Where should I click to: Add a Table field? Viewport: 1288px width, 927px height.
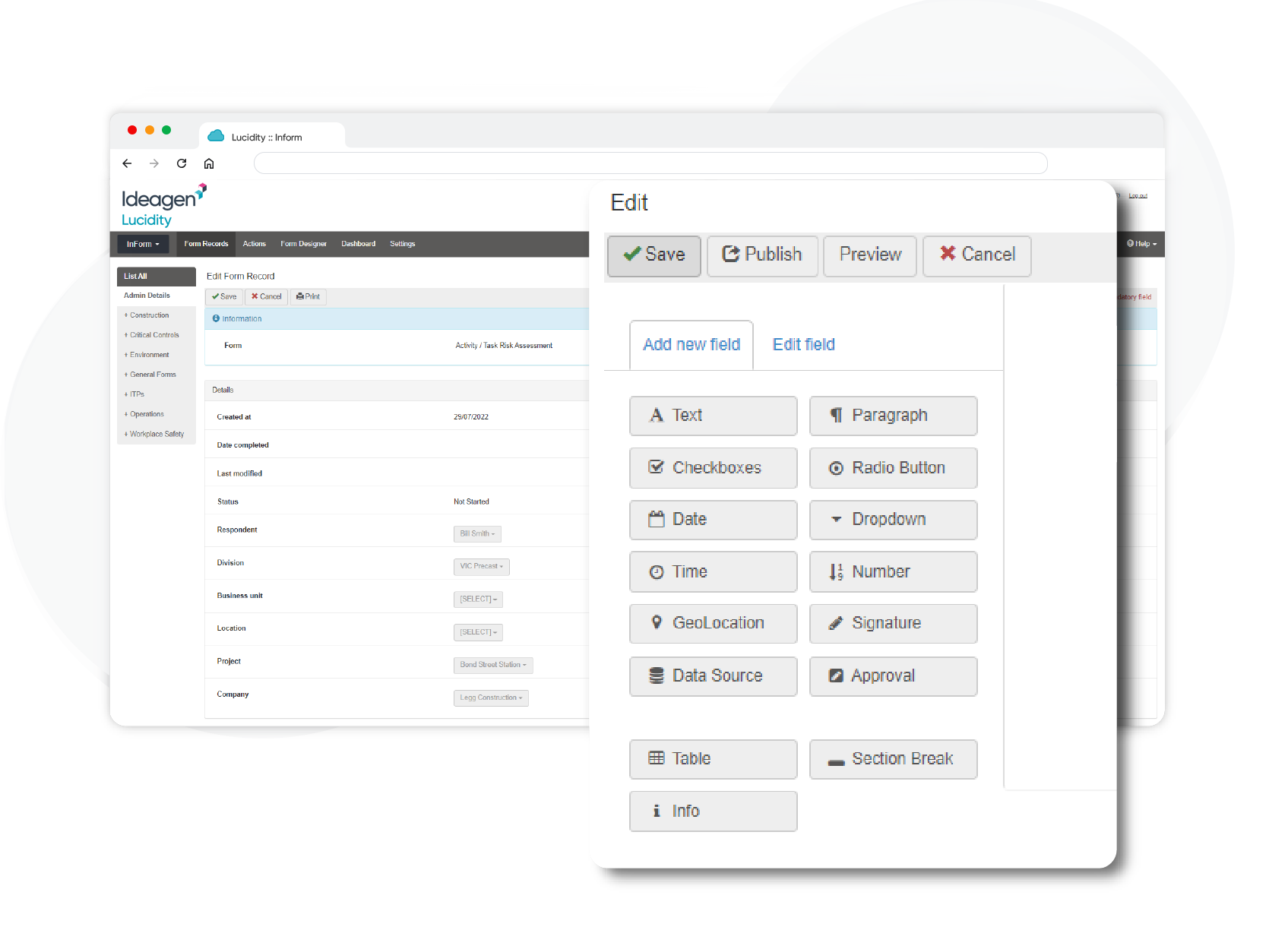(712, 758)
